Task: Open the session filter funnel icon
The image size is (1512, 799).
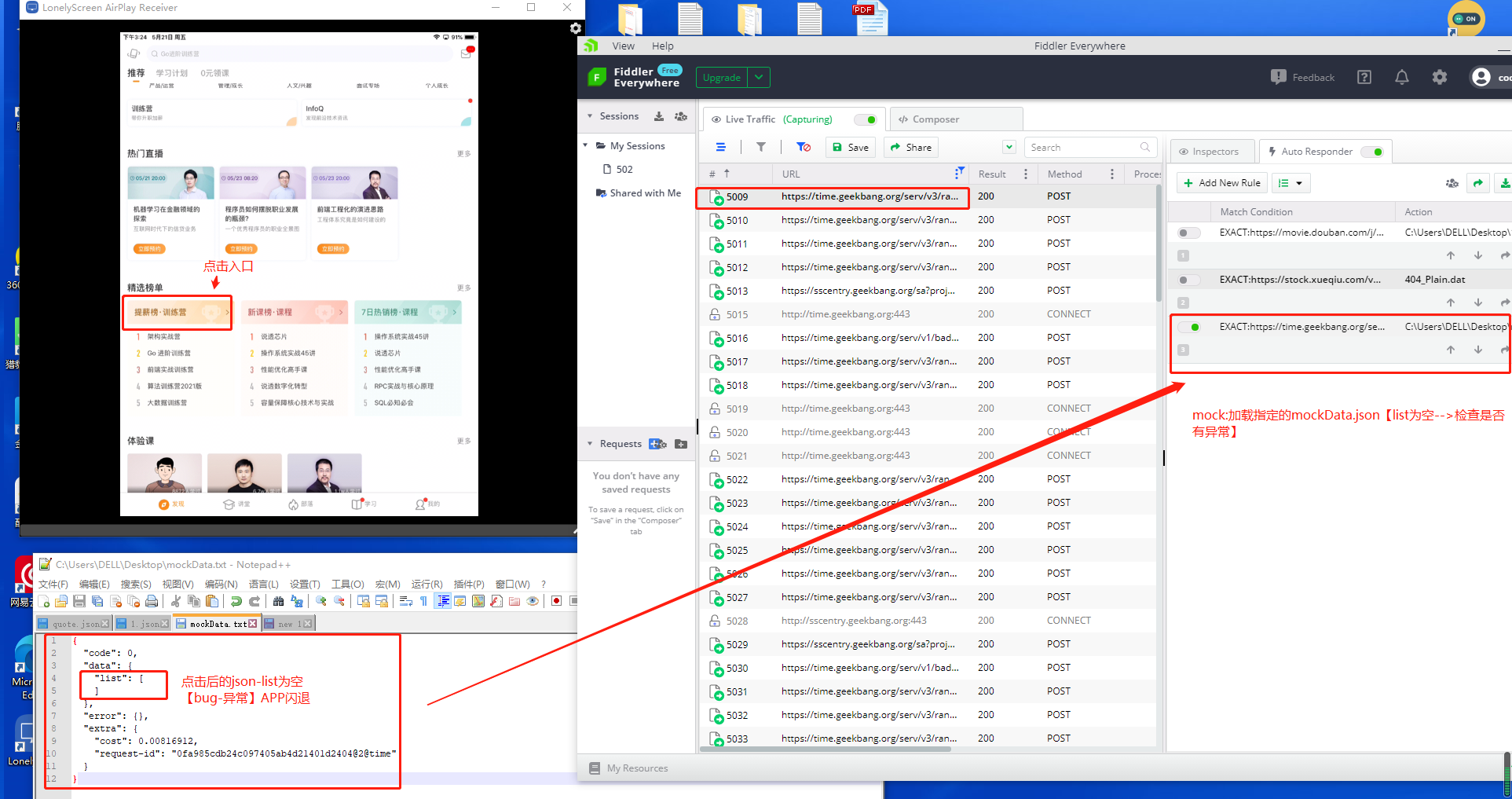Action: pyautogui.click(x=761, y=147)
